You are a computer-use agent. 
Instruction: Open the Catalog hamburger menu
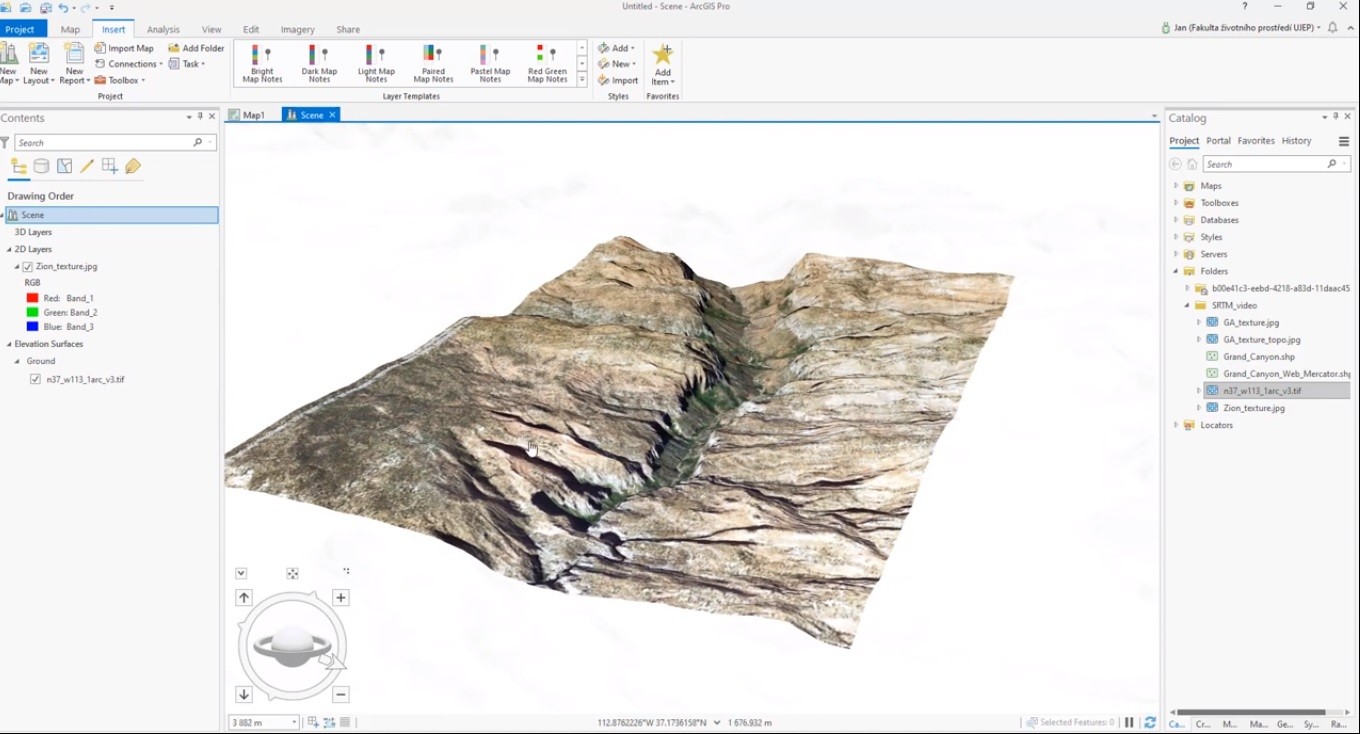pos(1344,141)
